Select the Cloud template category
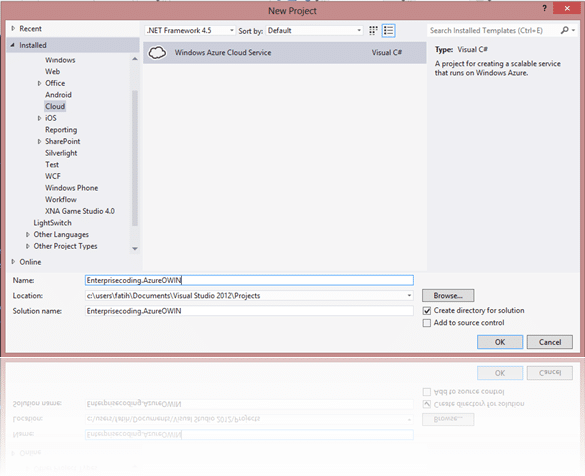Screen dimensions: 585x476 55,106
